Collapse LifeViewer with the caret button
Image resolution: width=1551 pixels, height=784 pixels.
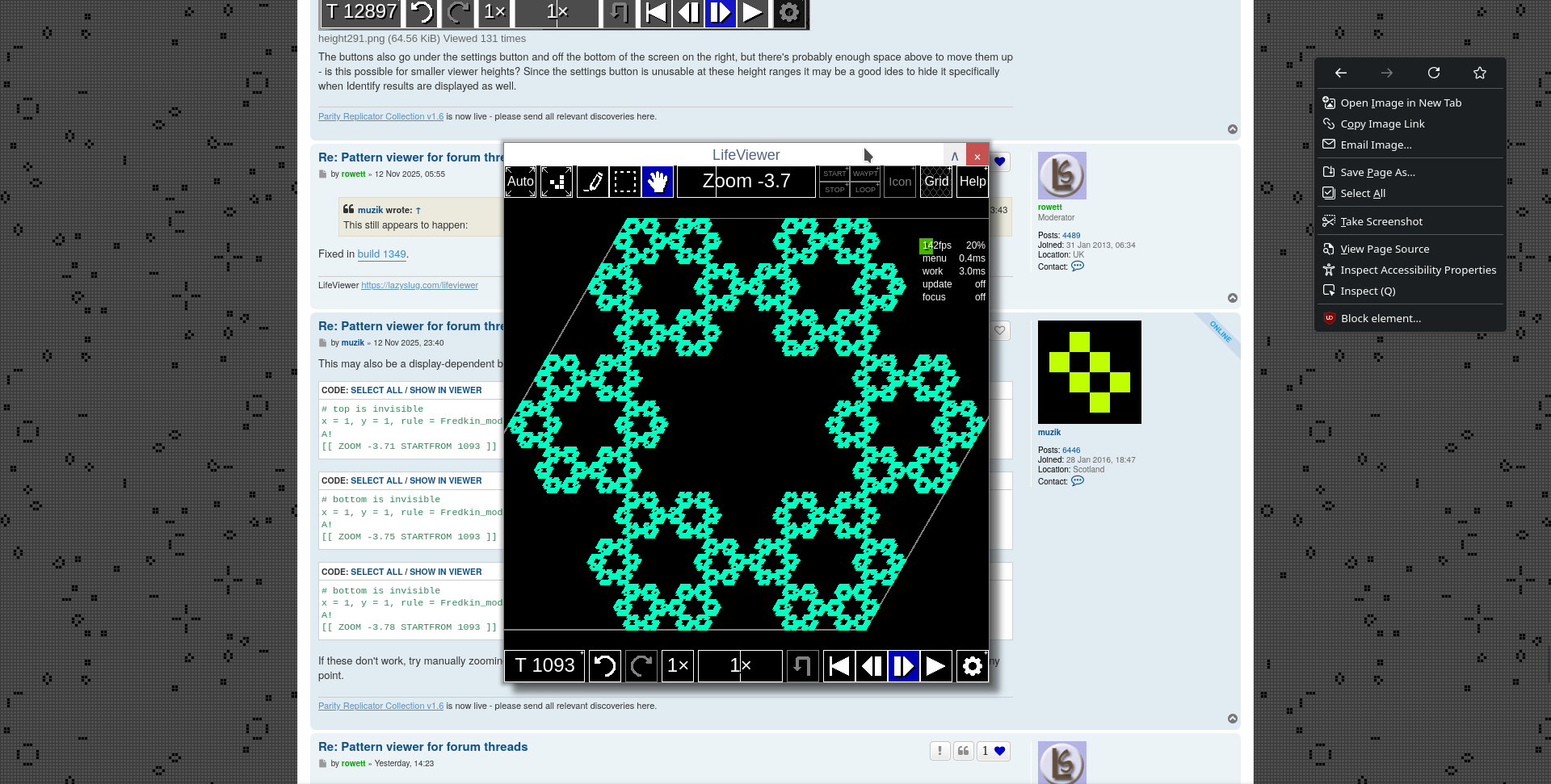point(955,156)
